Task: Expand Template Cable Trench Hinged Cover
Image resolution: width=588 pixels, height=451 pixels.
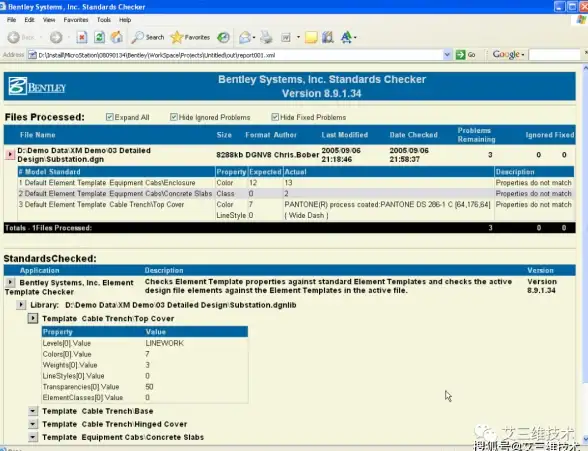Action: tap(33, 424)
